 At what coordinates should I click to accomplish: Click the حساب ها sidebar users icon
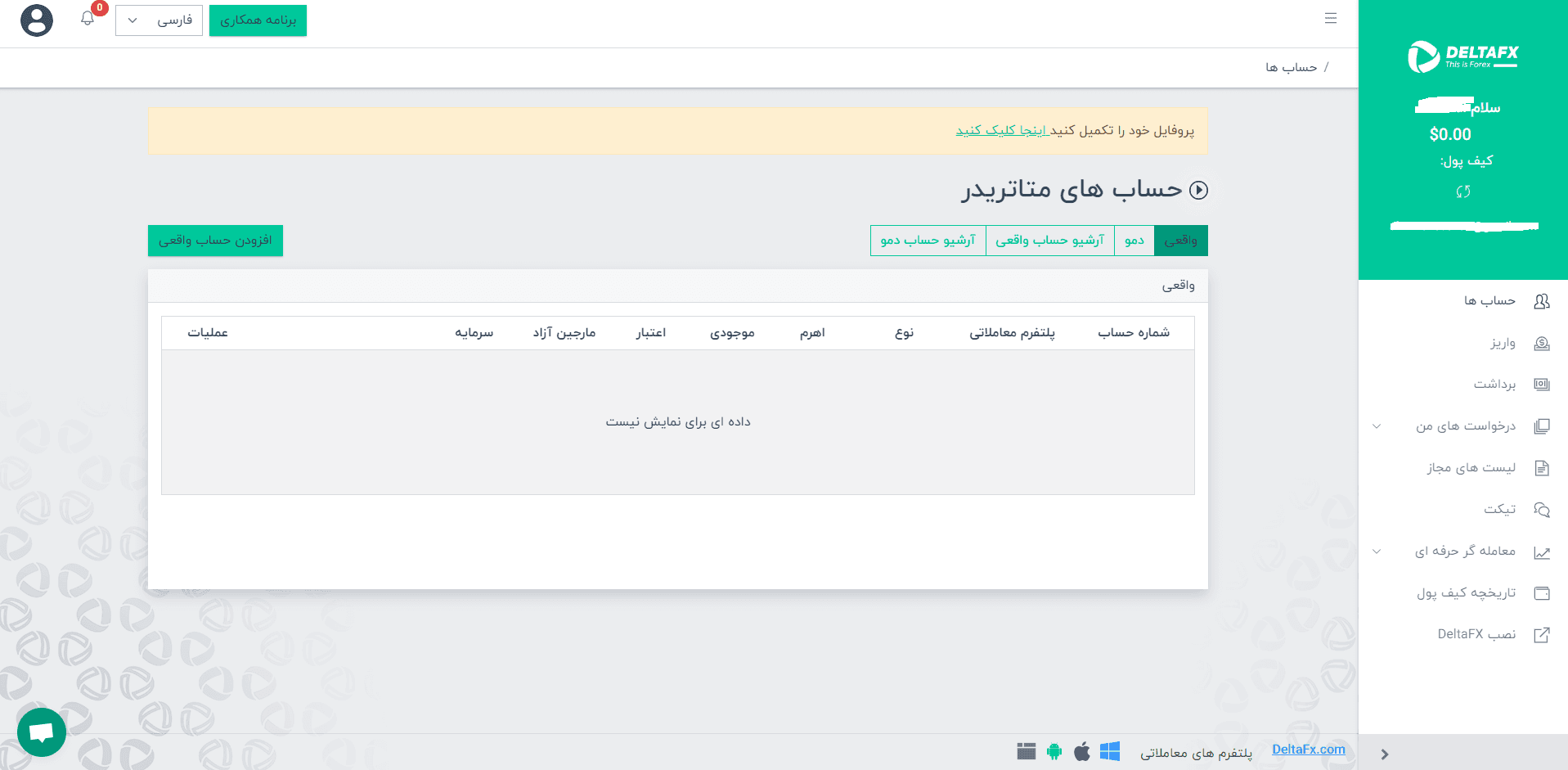pos(1542,301)
